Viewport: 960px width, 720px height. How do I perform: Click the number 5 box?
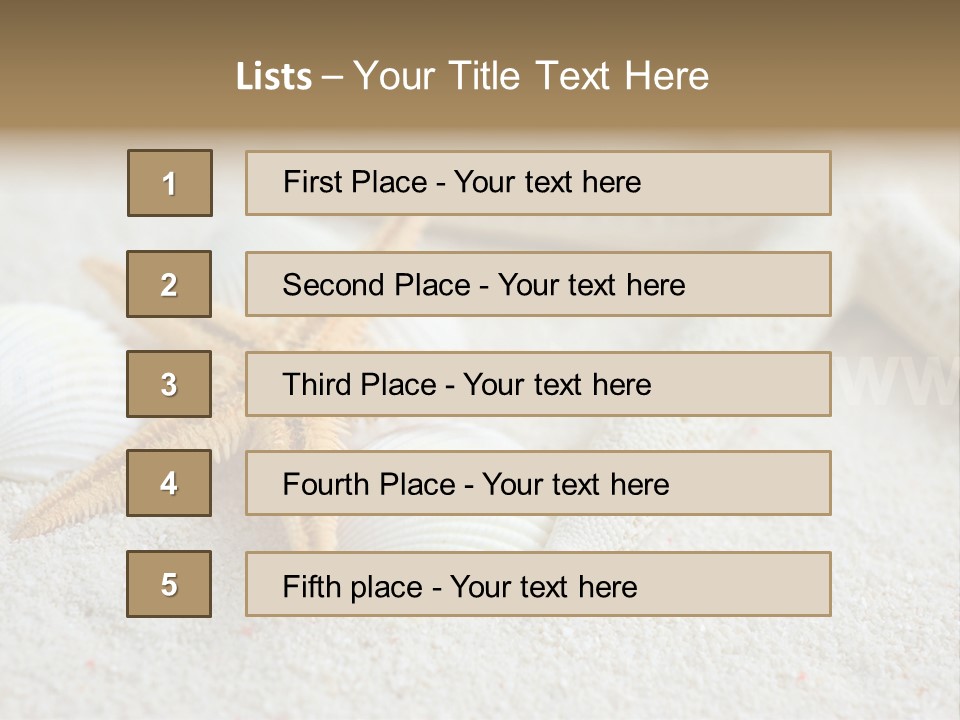(x=169, y=584)
